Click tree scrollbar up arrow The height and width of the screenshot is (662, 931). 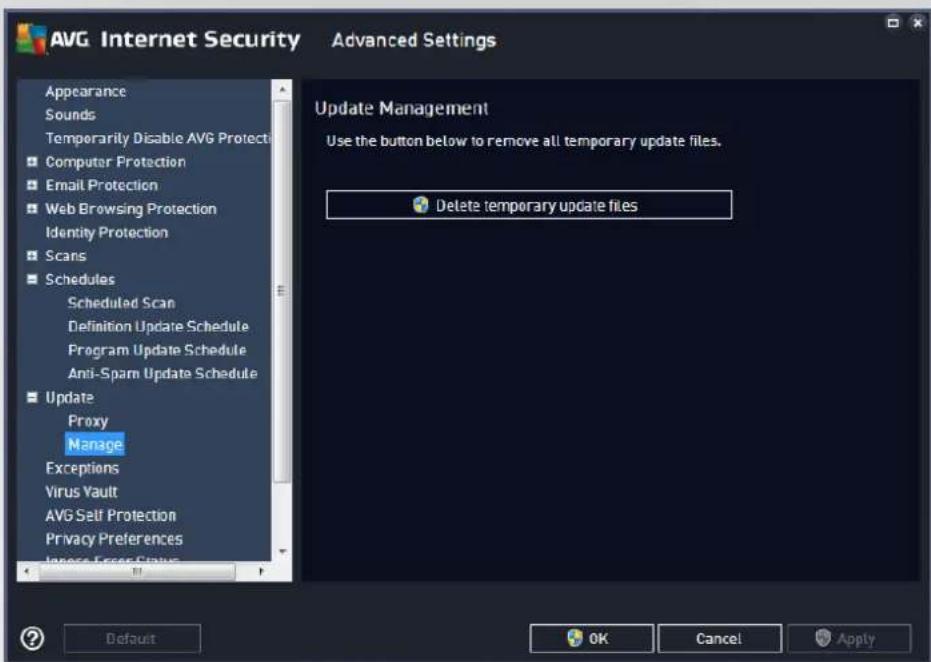(282, 90)
